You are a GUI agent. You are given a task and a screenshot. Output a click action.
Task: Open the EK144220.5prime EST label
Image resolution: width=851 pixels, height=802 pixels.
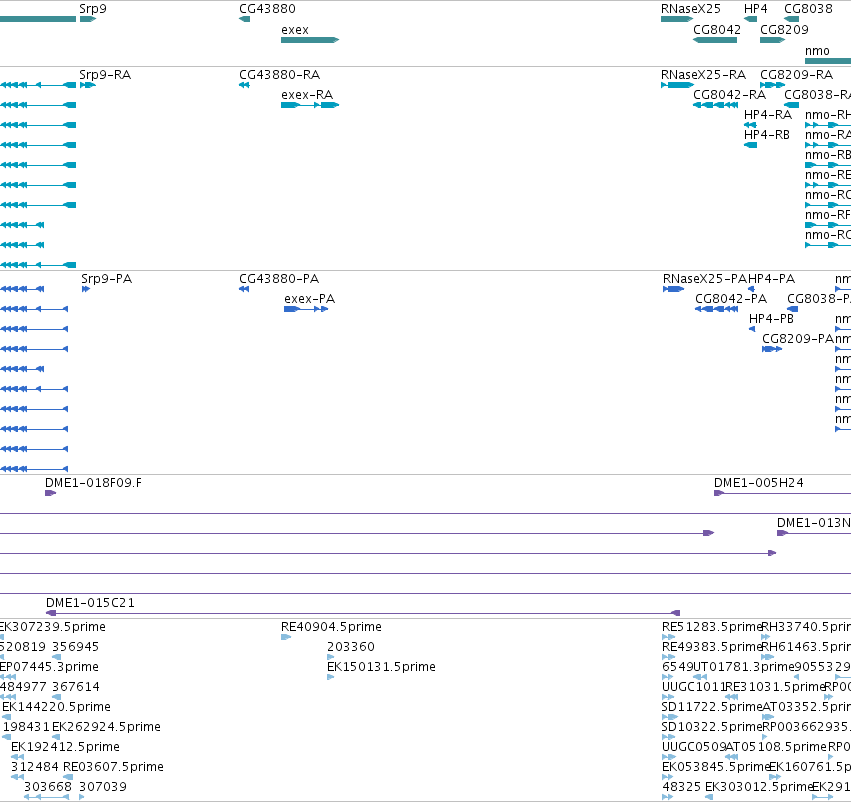(56, 706)
